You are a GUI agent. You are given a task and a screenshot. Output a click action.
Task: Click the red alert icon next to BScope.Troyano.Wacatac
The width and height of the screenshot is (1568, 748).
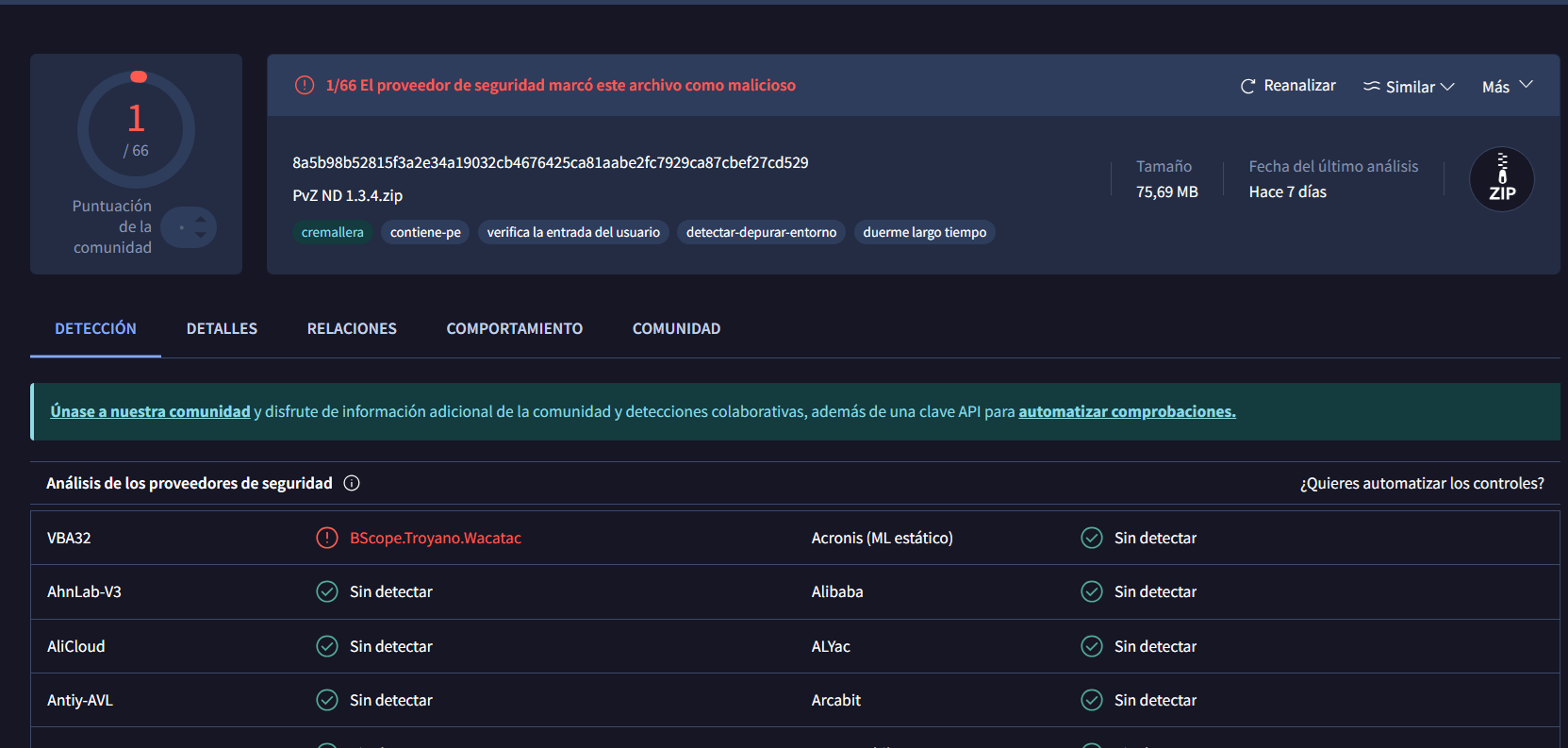coord(326,538)
